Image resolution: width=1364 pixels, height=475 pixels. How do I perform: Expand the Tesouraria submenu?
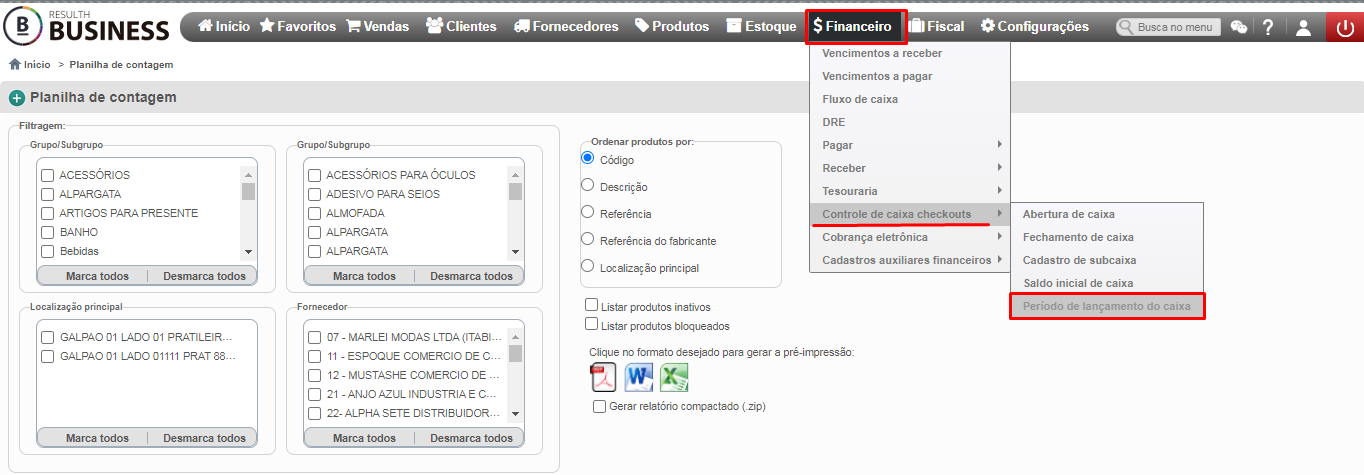coord(910,191)
